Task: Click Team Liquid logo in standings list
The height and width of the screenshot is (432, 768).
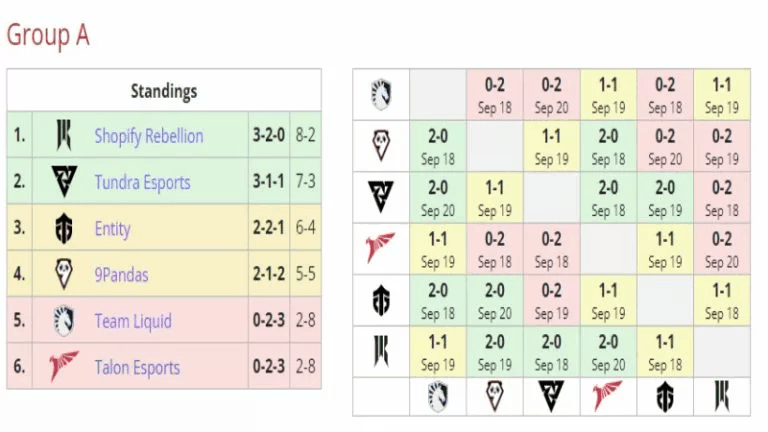Action: click(64, 321)
